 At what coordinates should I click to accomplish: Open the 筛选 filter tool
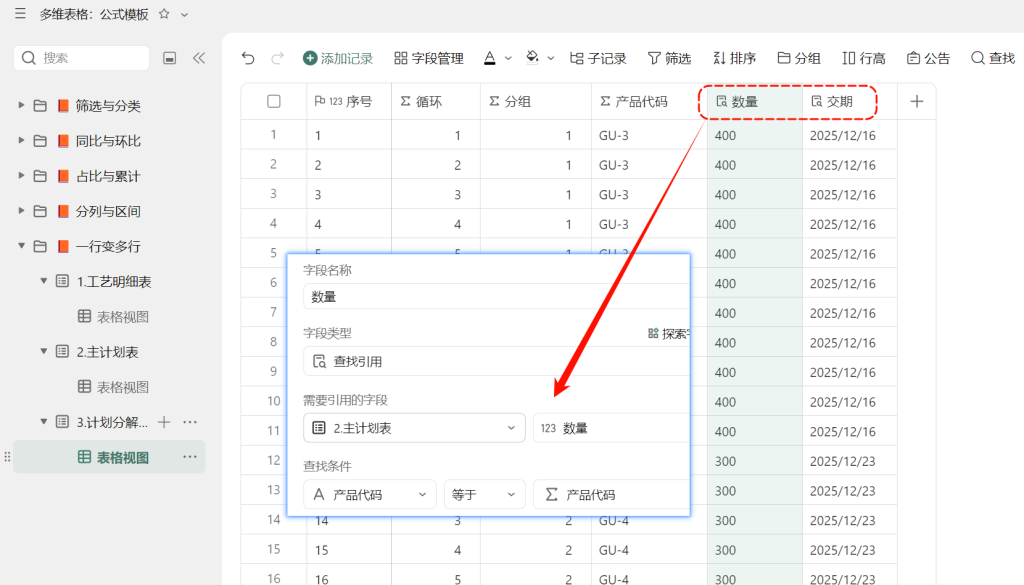(x=669, y=58)
